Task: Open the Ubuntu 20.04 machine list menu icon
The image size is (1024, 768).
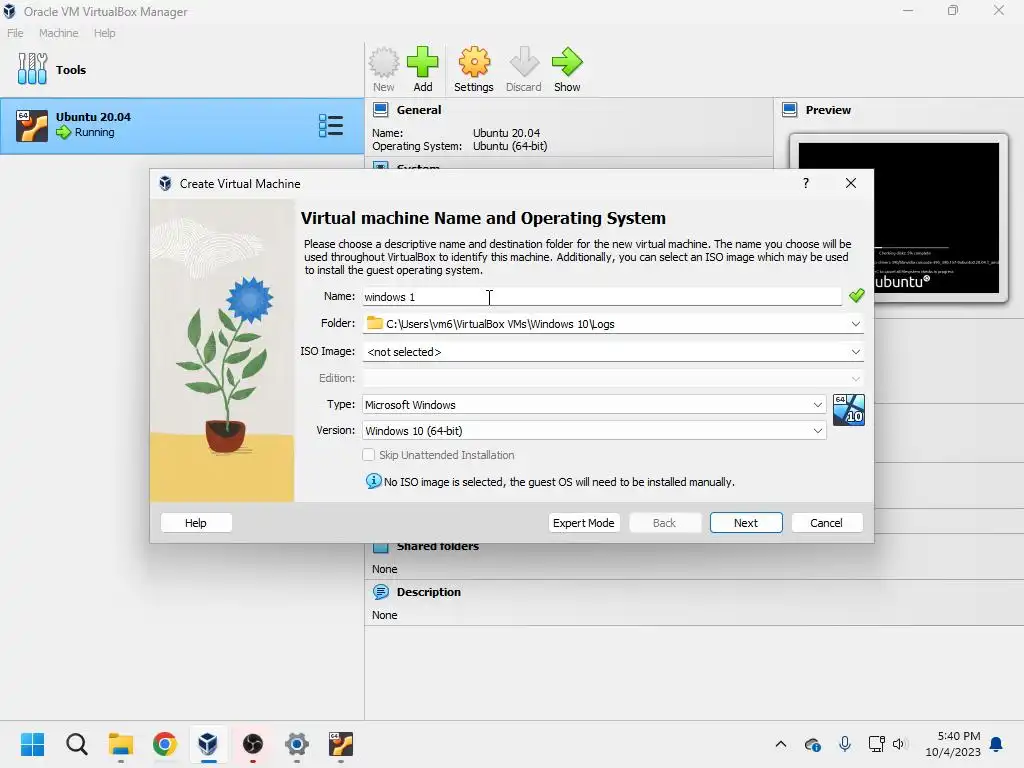Action: coord(331,125)
